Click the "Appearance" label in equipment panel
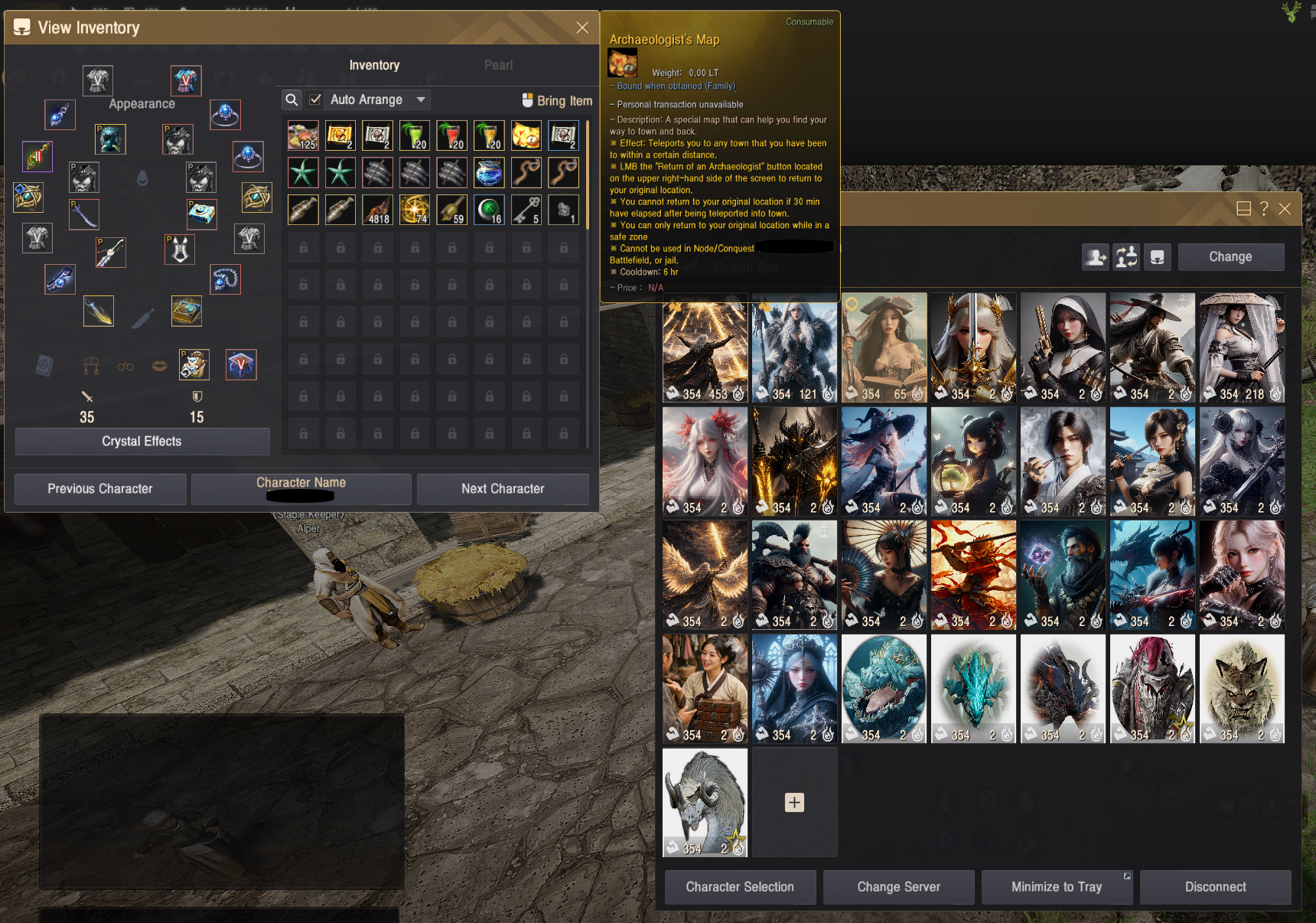This screenshot has height=923, width=1316. (x=142, y=104)
